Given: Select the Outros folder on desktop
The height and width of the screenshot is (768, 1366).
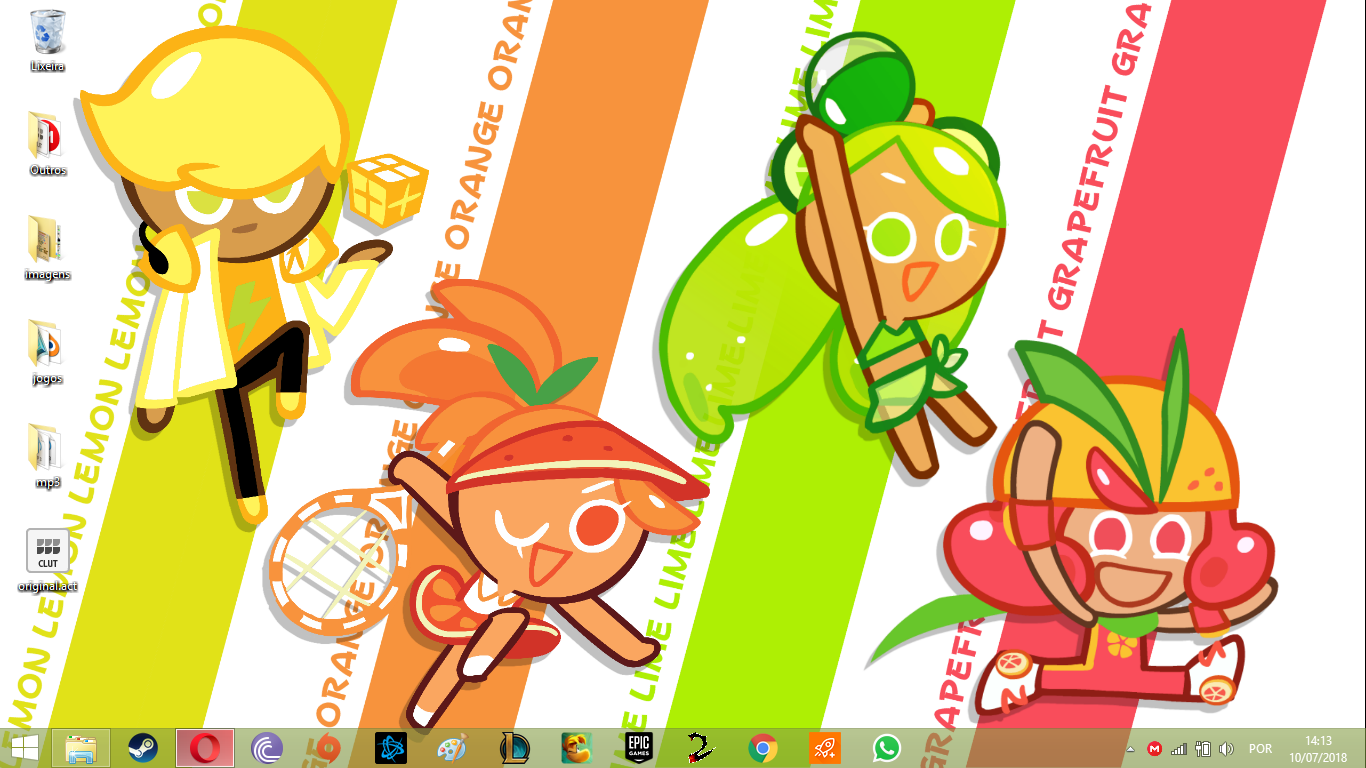Looking at the screenshot, I should coord(47,144).
